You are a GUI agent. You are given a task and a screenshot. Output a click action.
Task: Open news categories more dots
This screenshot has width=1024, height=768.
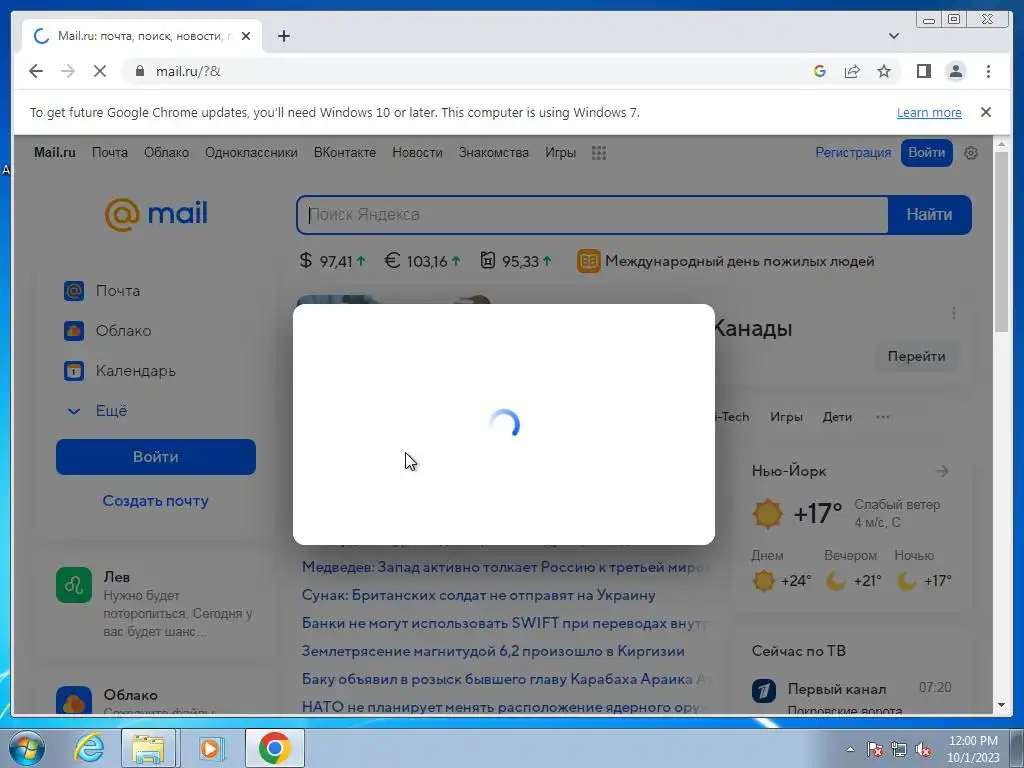coord(883,417)
